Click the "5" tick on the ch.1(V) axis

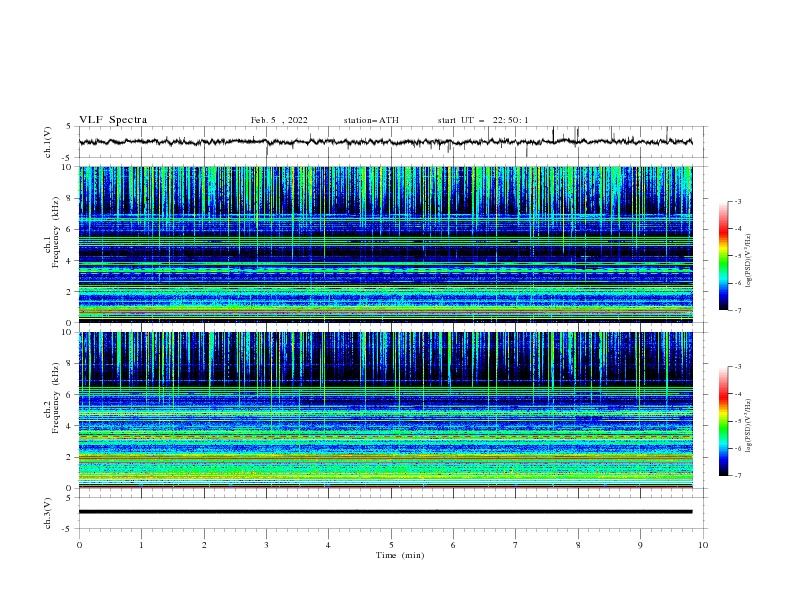click(x=70, y=126)
